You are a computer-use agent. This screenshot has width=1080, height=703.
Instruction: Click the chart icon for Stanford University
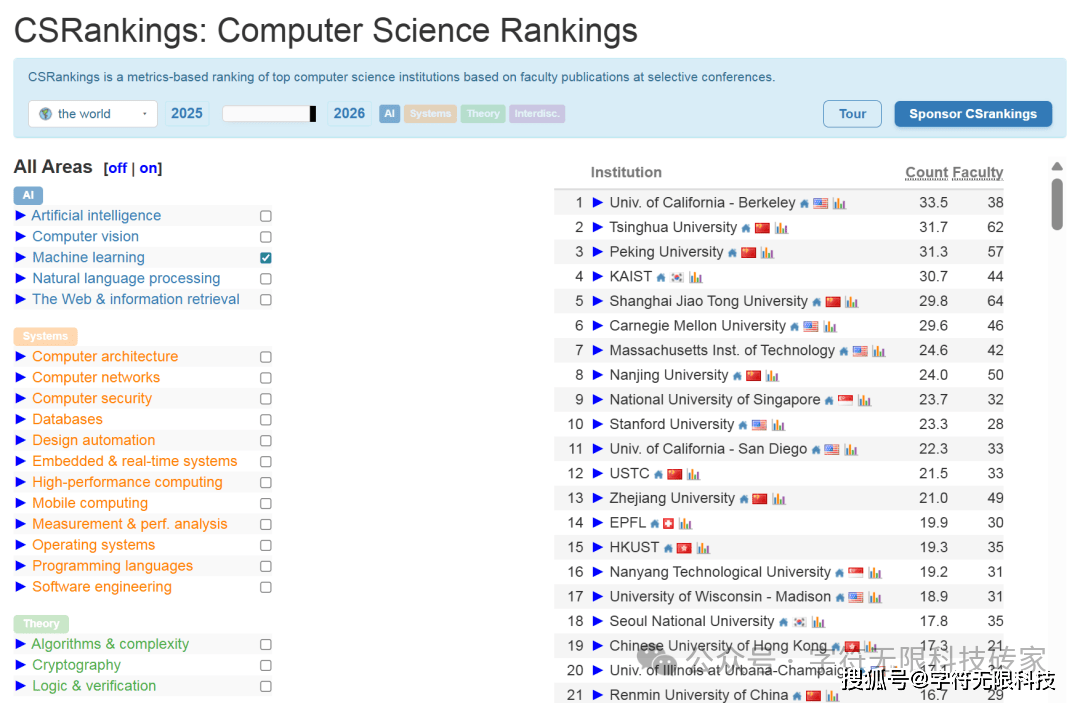(778, 425)
